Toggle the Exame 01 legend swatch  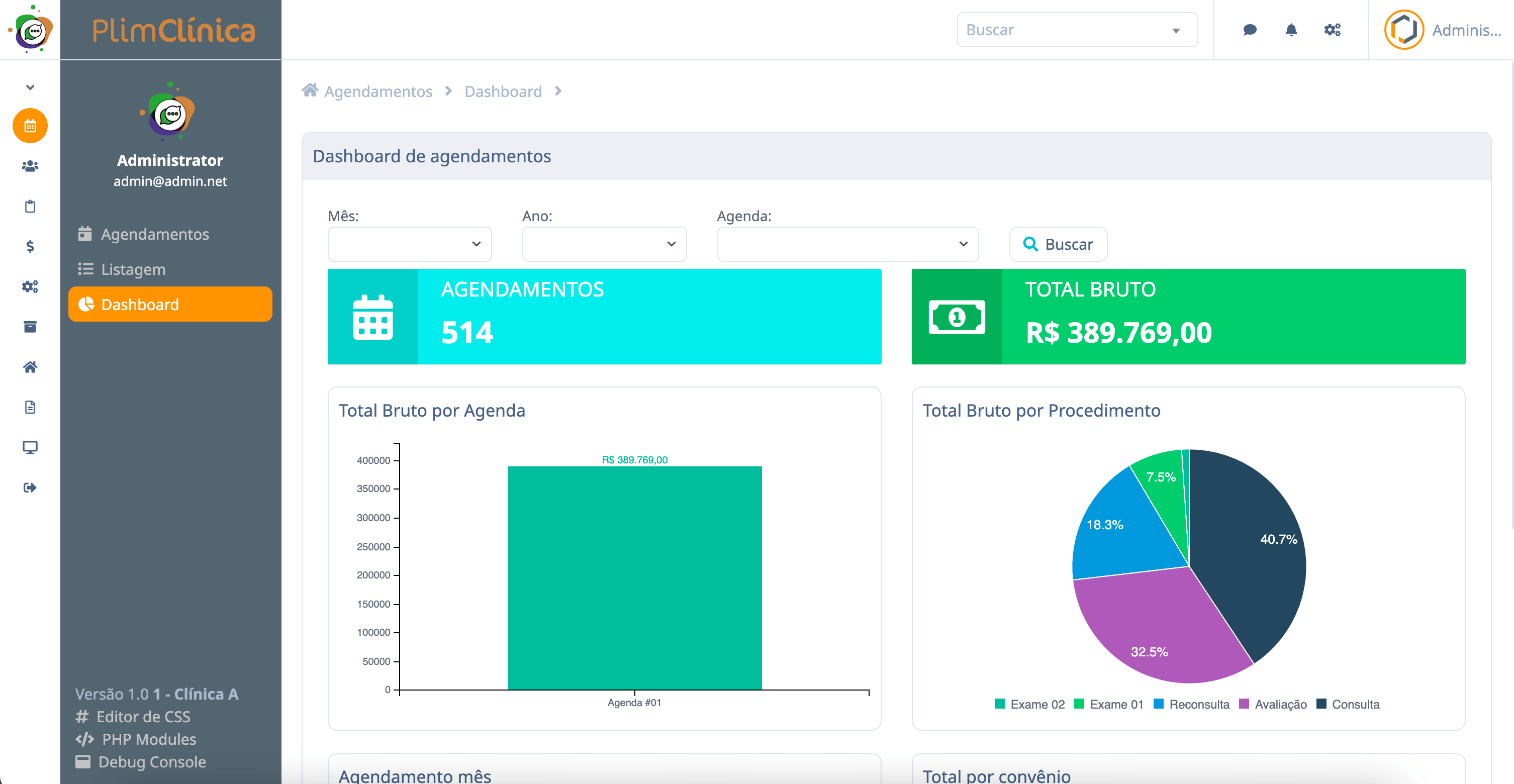click(x=1079, y=704)
